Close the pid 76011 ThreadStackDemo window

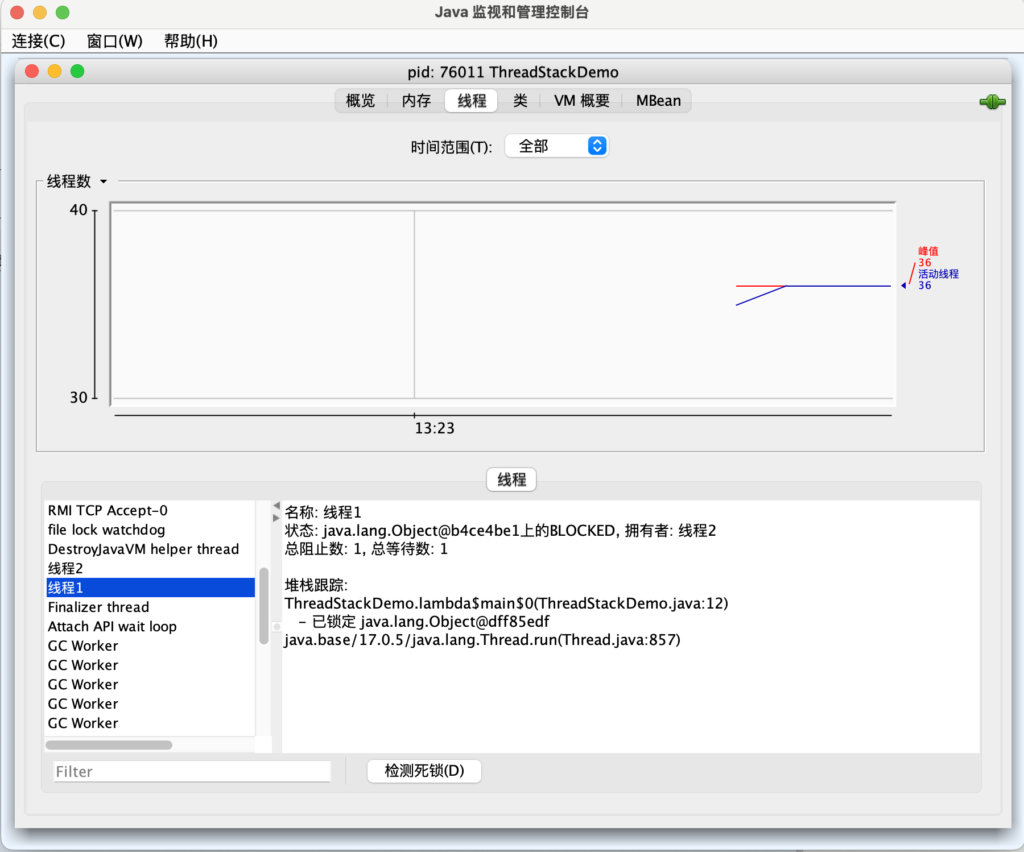click(31, 71)
